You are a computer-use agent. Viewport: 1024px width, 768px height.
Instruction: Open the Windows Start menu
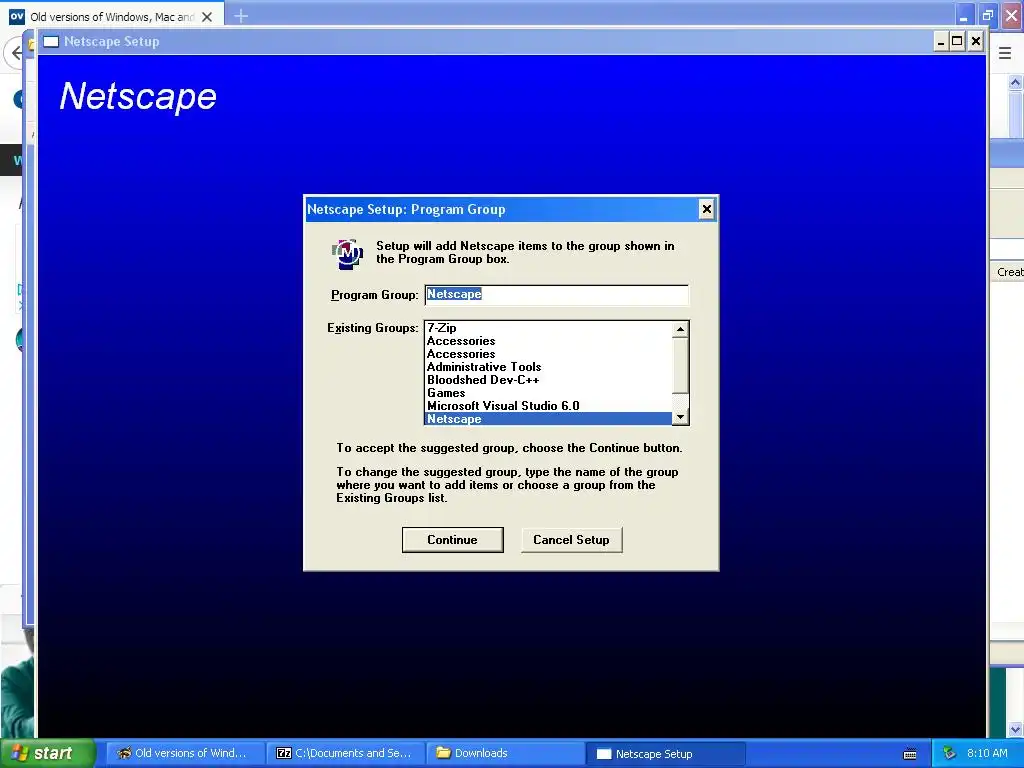pyautogui.click(x=48, y=753)
